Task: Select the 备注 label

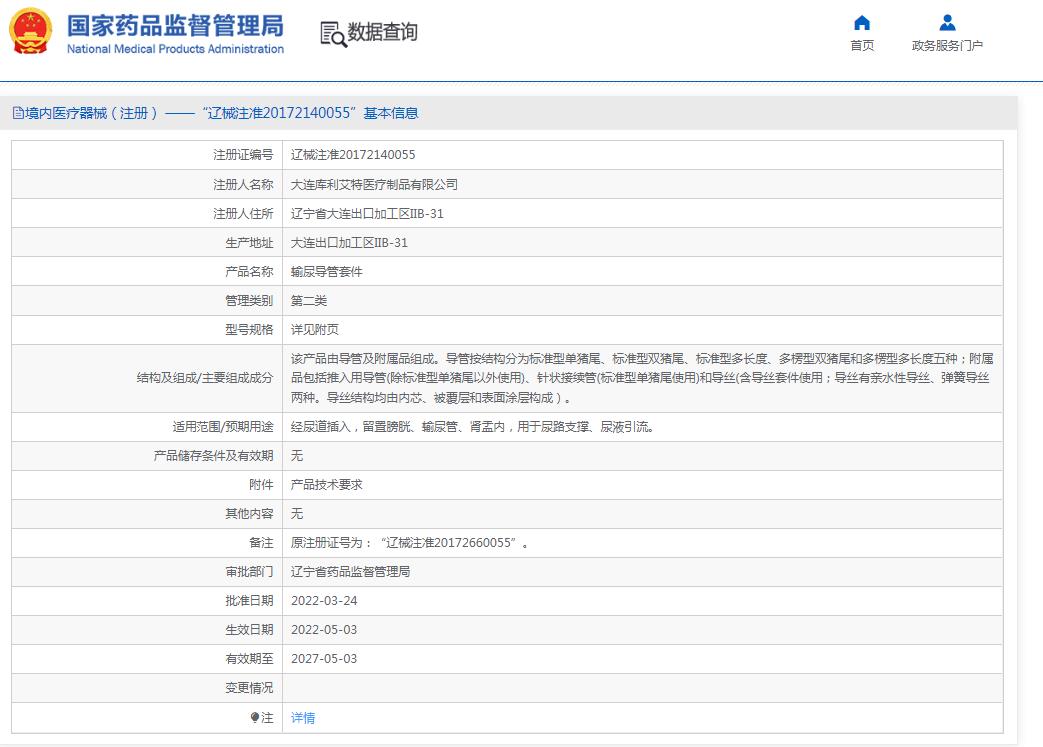Action: 261,543
